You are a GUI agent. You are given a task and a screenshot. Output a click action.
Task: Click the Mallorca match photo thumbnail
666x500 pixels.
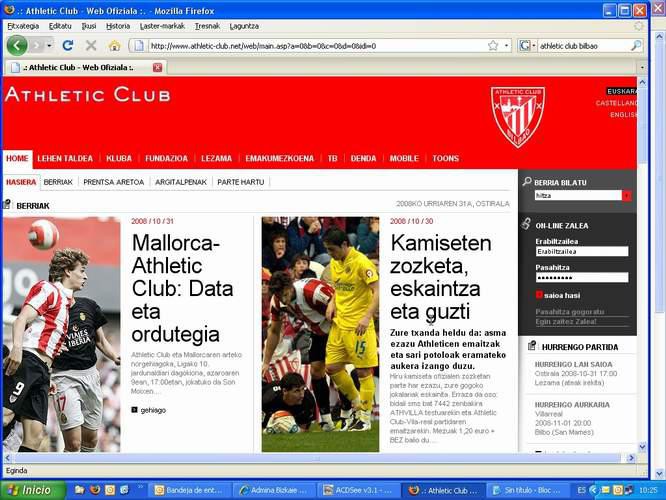click(x=62, y=334)
